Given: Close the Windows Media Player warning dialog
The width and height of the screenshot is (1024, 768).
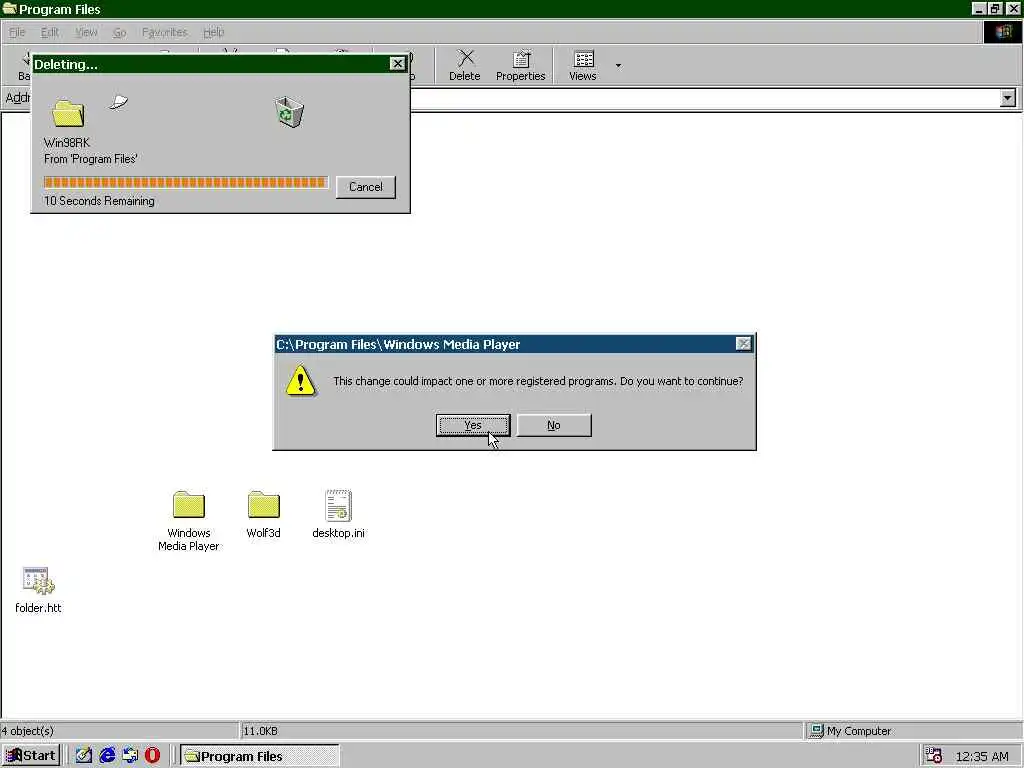Looking at the screenshot, I should (743, 344).
